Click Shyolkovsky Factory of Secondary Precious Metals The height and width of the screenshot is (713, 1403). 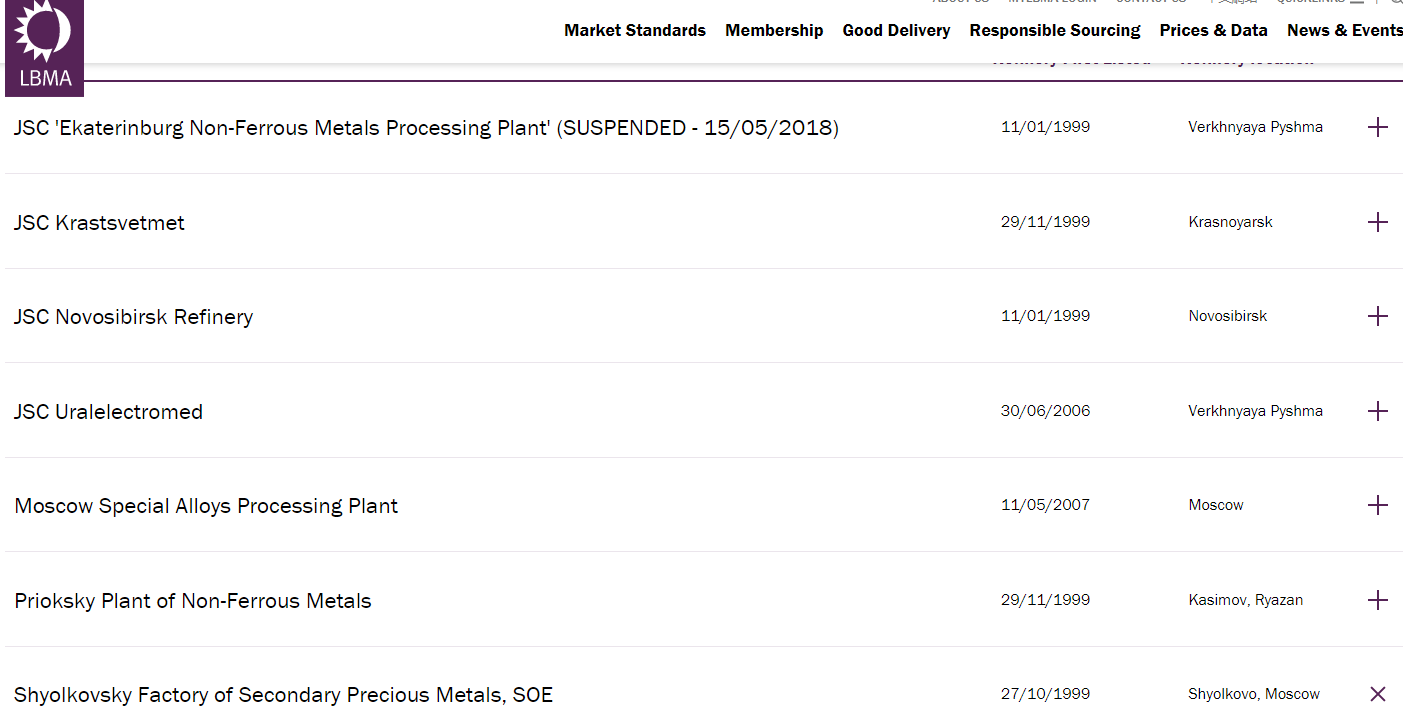pos(283,695)
